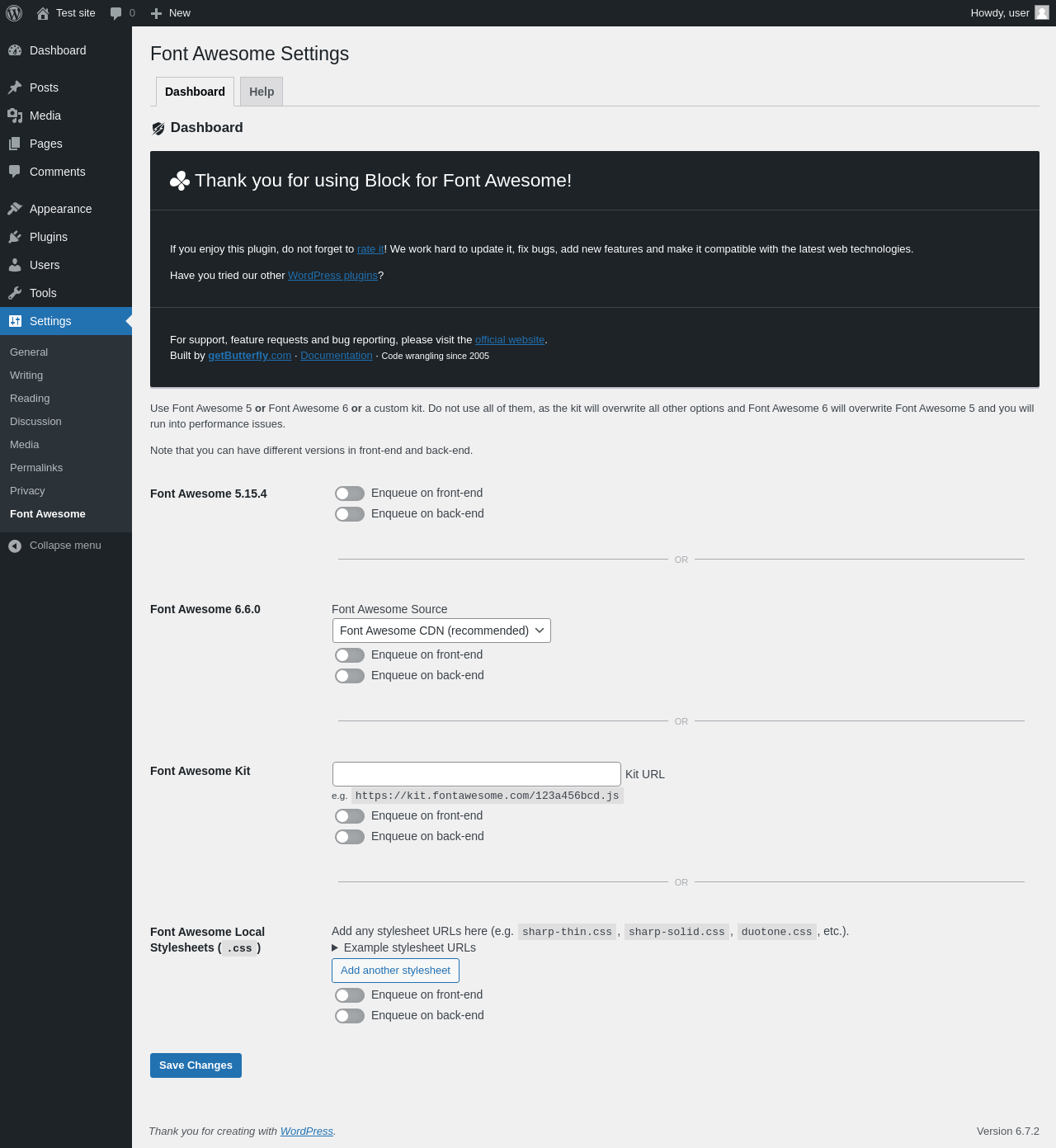Viewport: 1056px width, 1148px height.
Task: Expand Example stylesheet URLs disclosure
Action: pos(404,947)
